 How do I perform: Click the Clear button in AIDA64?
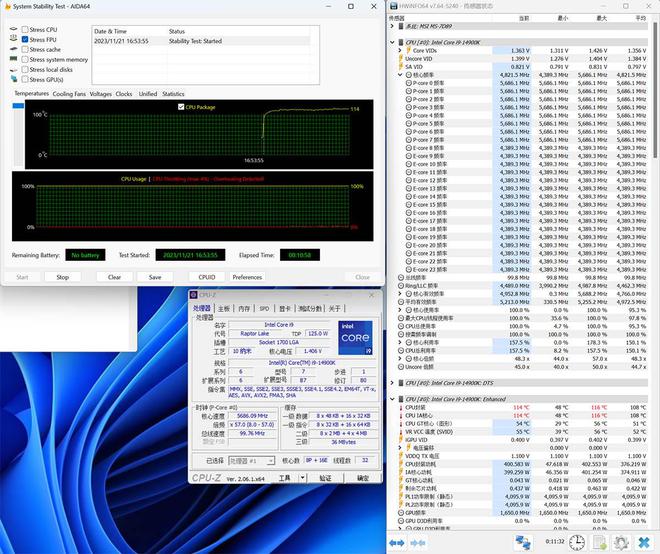[114, 277]
